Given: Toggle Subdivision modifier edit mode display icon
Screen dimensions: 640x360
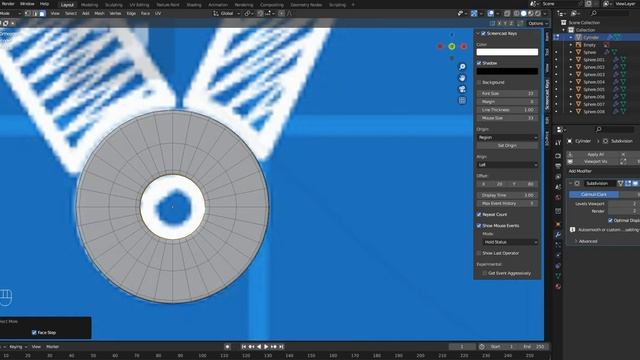Looking at the screenshot, I should pyautogui.click(x=628, y=184).
